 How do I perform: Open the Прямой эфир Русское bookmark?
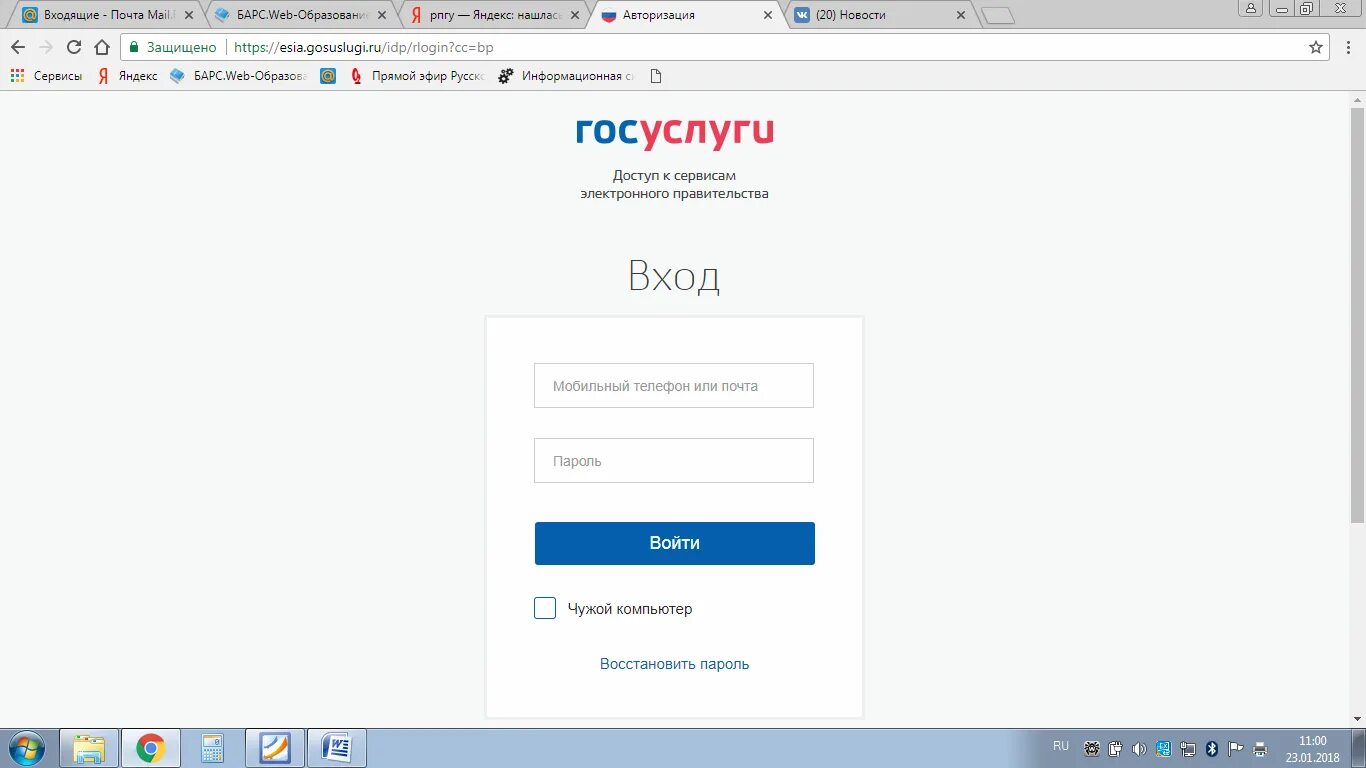pos(417,76)
